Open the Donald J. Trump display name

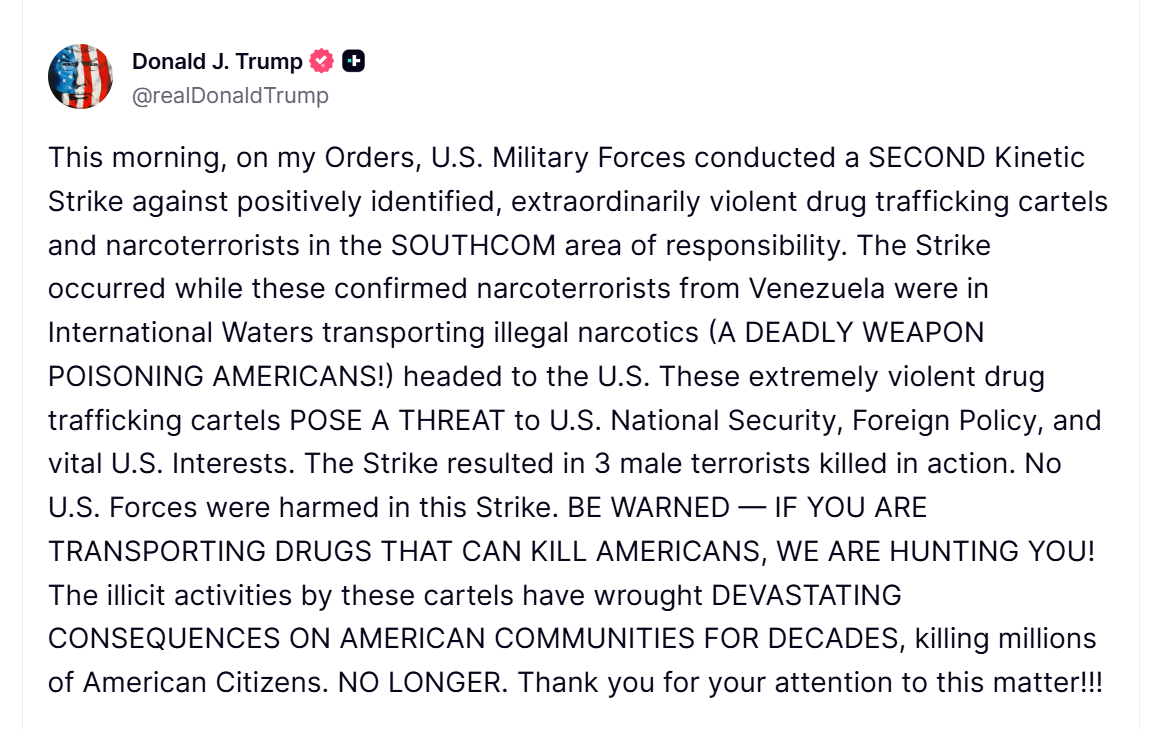pos(217,62)
